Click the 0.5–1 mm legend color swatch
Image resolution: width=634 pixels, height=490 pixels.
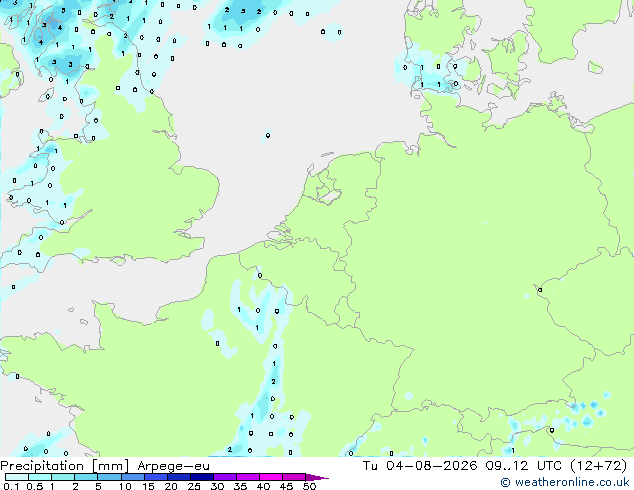tap(40, 477)
